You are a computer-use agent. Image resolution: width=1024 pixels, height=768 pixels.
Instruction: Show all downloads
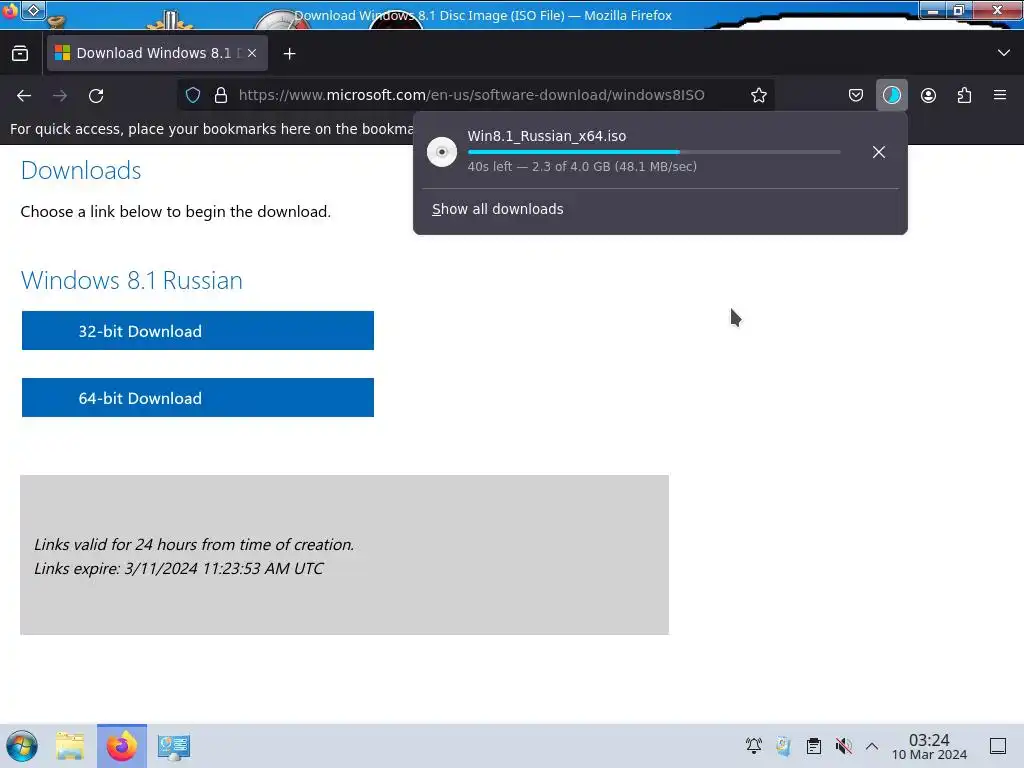pos(498,209)
